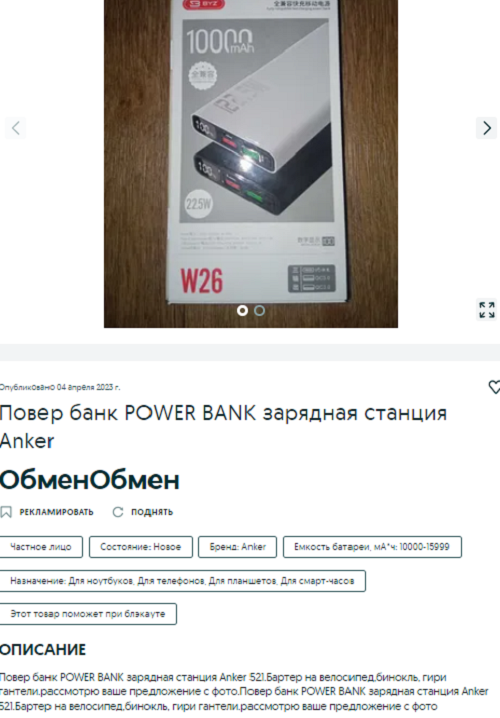Select the first photo indicator dot
Viewport: 500px width, 718px height.
(x=242, y=311)
